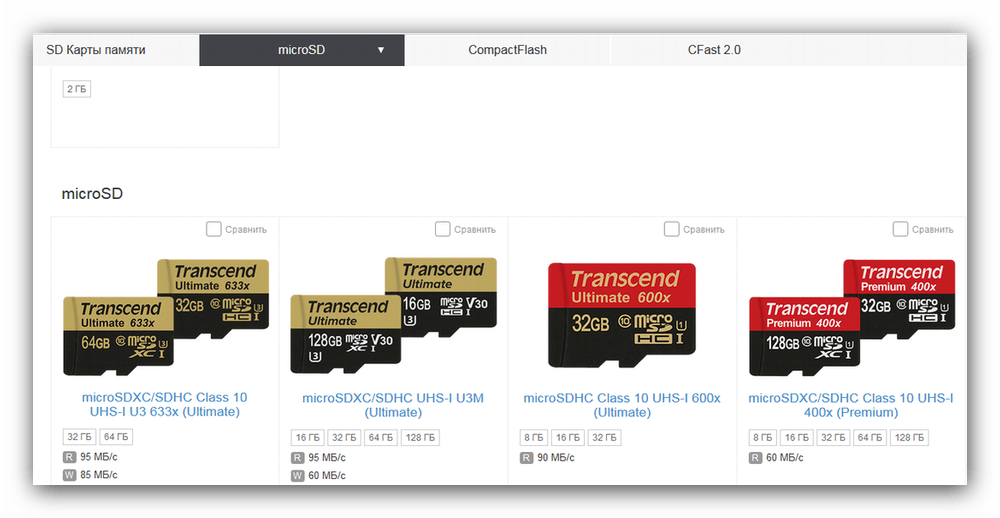Click the W write-speed icon beside 85 МБ/с

69,475
